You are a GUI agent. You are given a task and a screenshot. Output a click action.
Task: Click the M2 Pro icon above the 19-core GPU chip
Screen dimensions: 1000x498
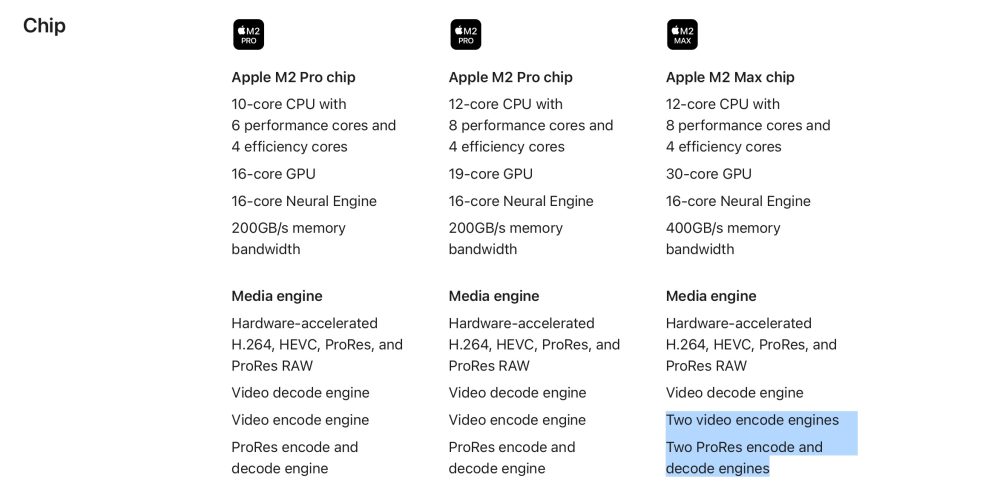click(465, 35)
